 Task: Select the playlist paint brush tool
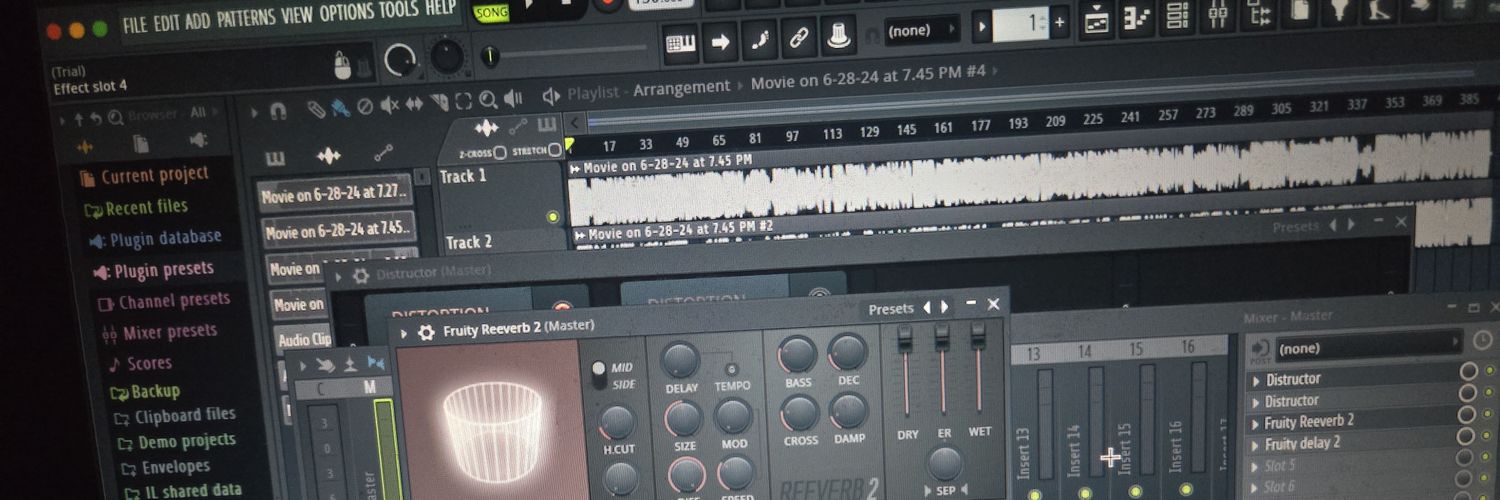pyautogui.click(x=341, y=107)
